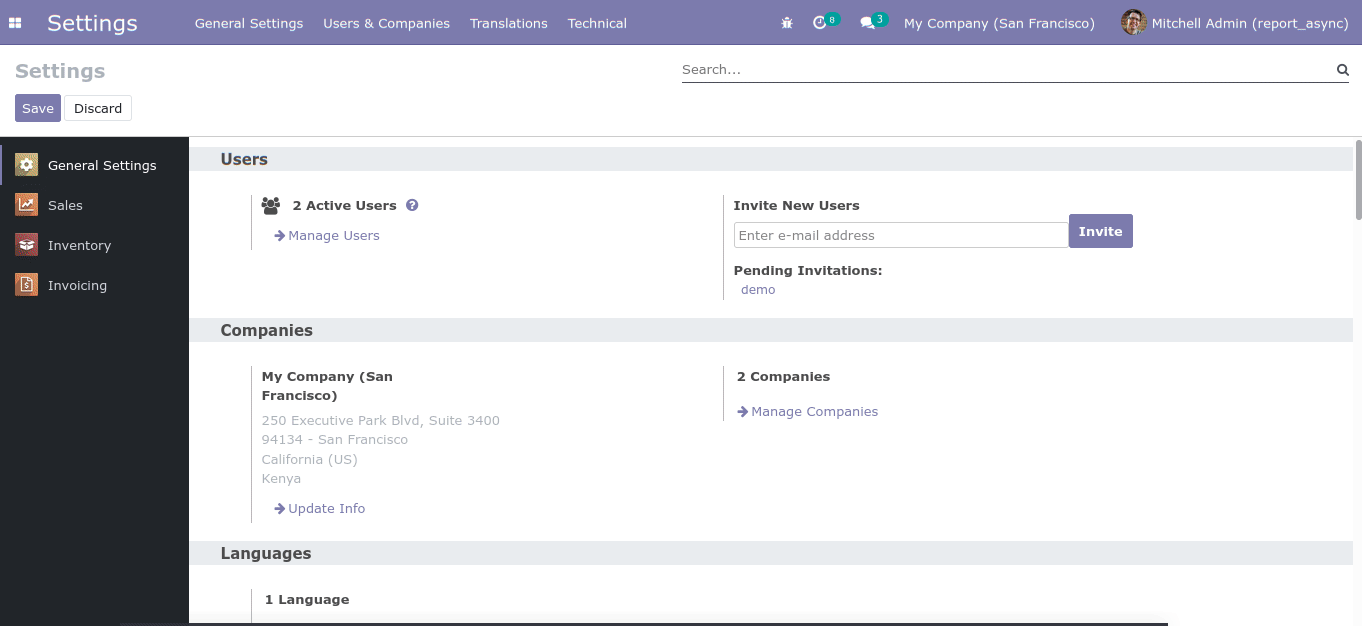The image size is (1362, 626).
Task: Open the conversations chat icon
Action: click(x=868, y=23)
